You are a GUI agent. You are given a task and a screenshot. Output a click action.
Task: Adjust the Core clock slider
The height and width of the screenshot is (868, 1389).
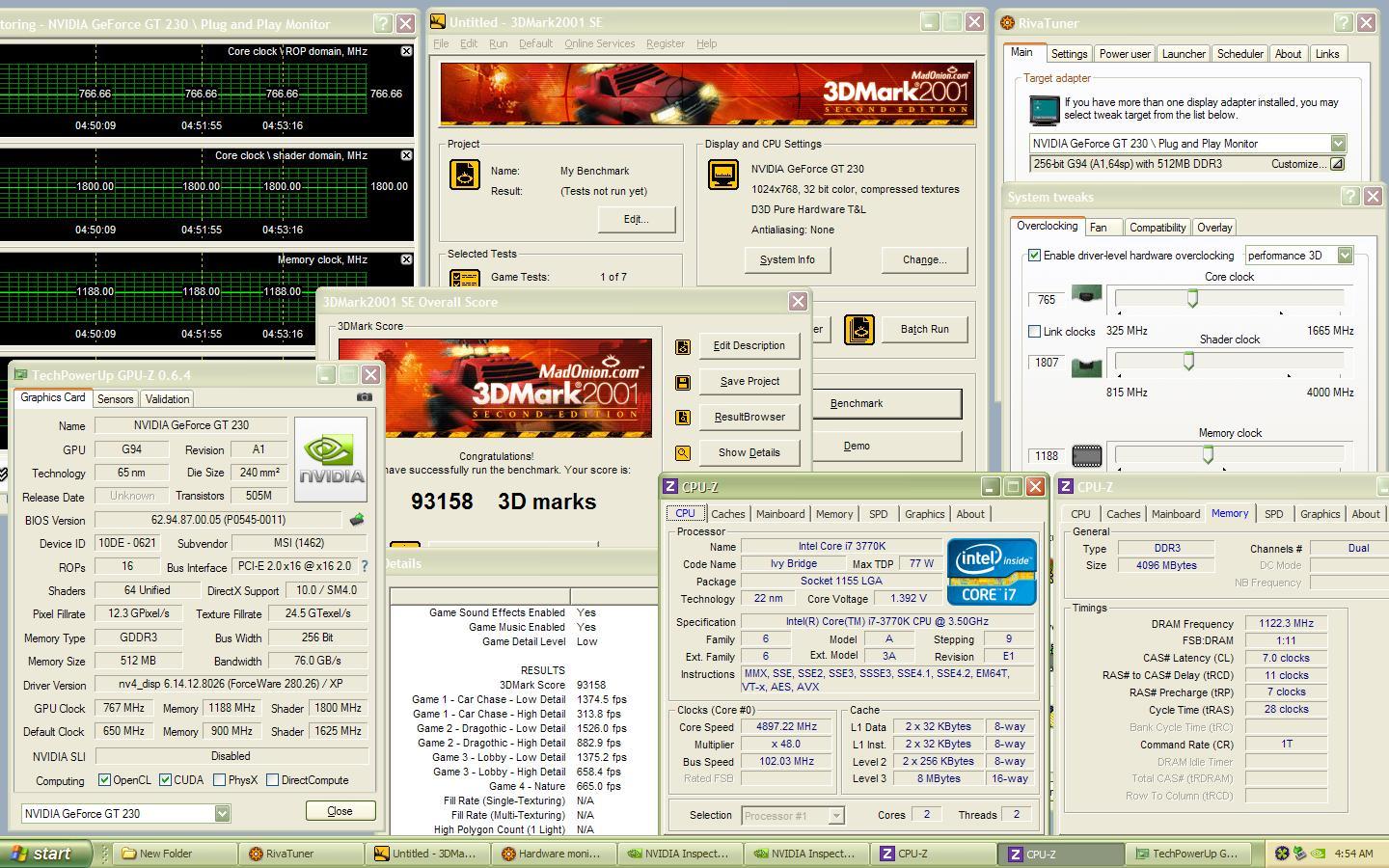tap(1192, 299)
